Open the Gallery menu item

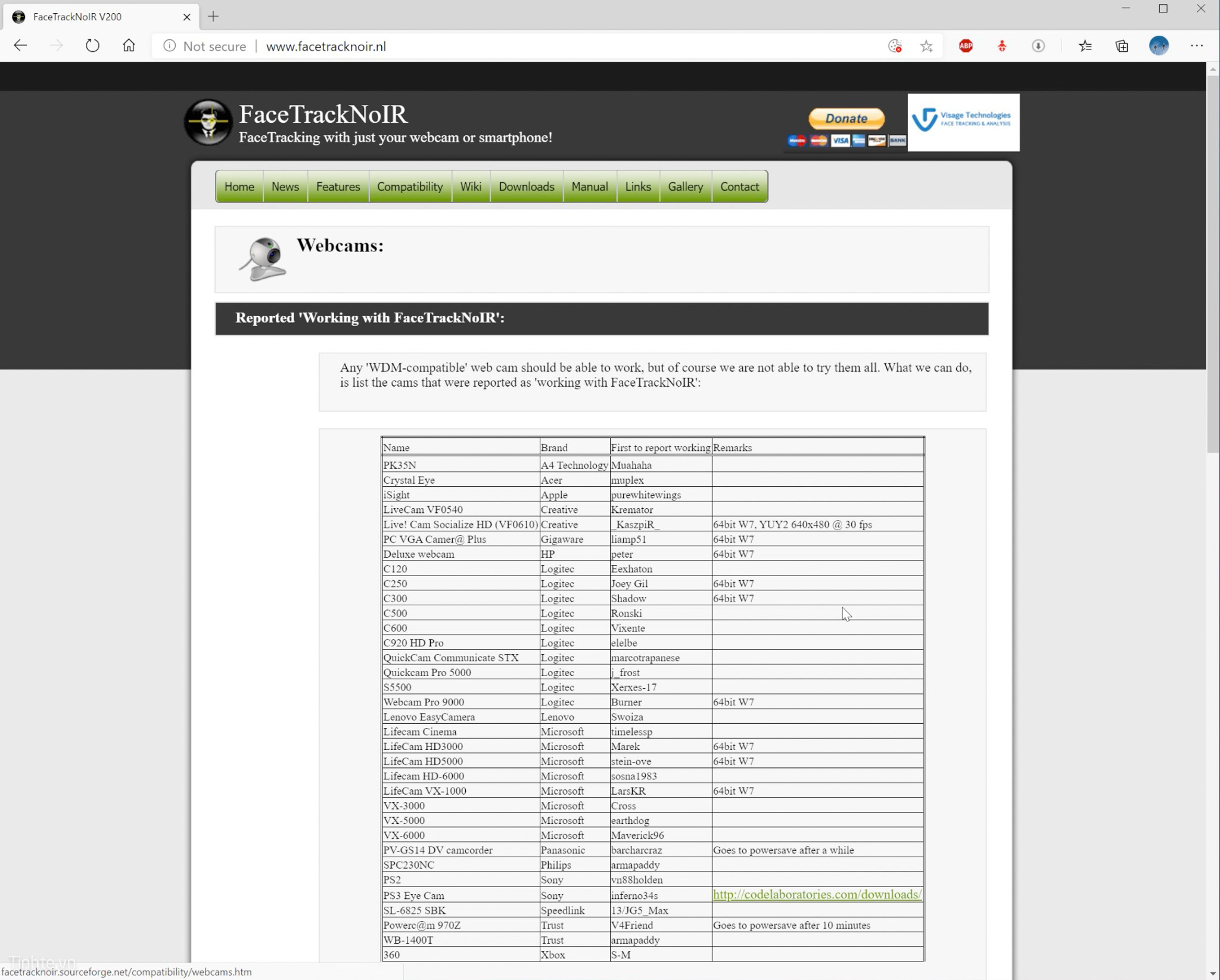(686, 186)
